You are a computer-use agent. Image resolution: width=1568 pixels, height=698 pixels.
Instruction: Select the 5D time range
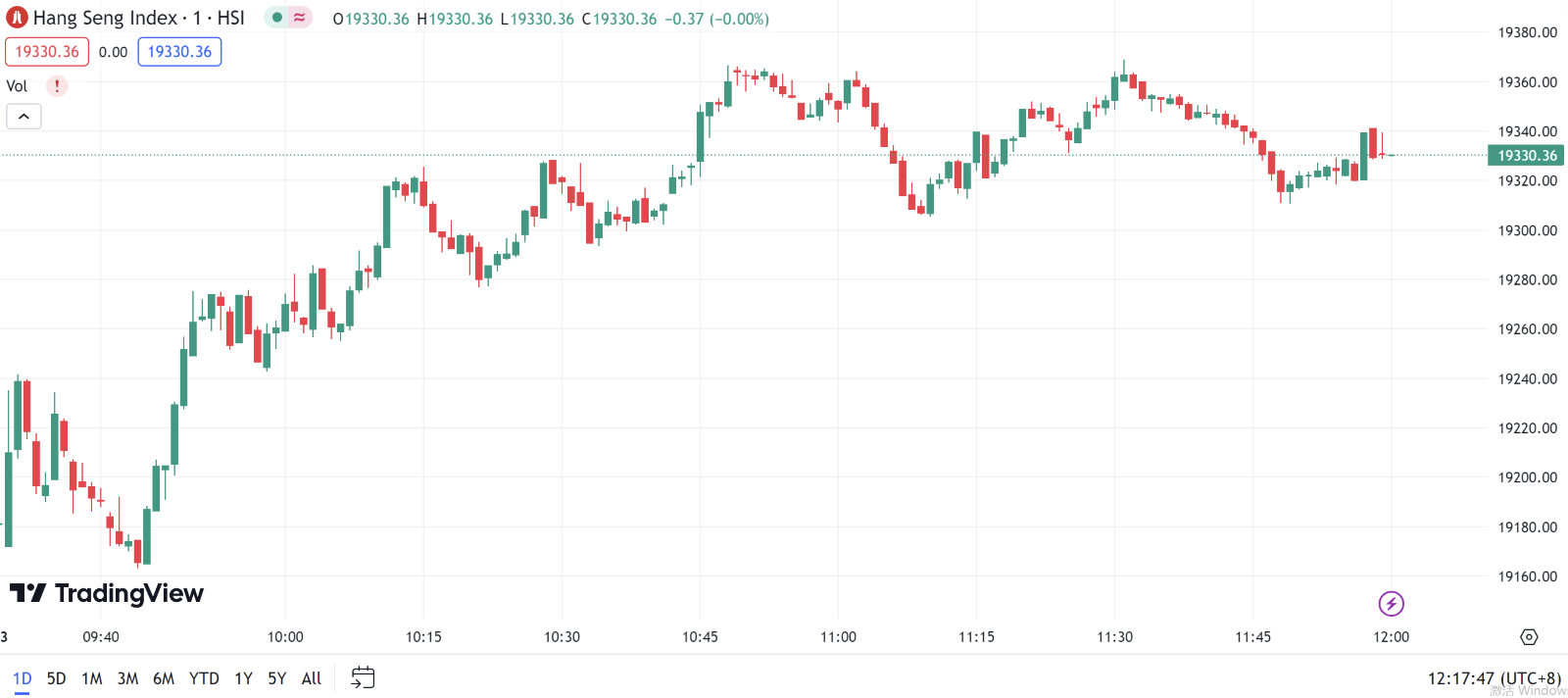56,678
